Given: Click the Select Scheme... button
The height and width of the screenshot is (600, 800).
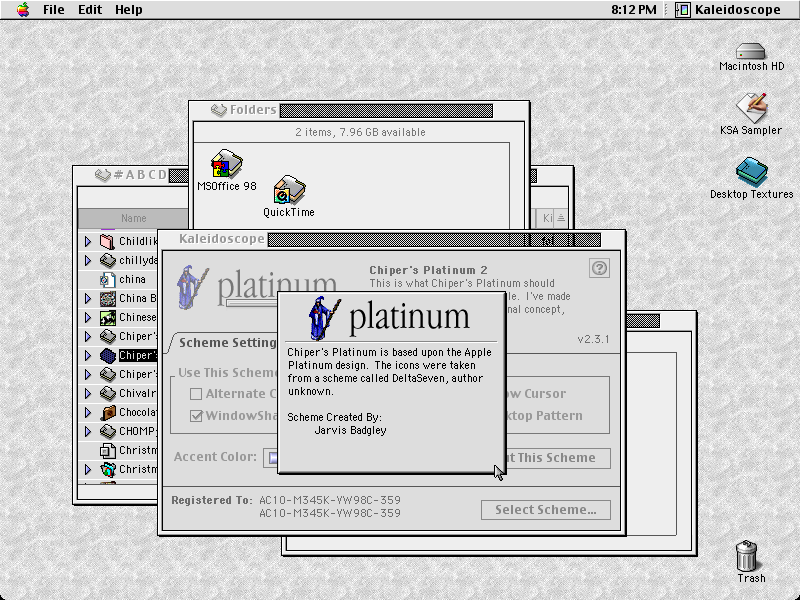Looking at the screenshot, I should click(x=545, y=510).
